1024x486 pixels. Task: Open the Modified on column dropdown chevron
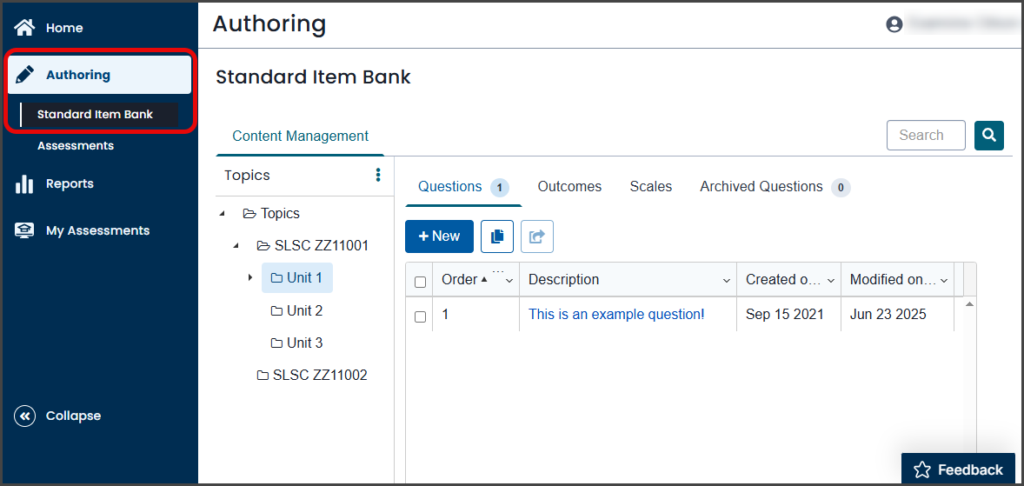[x=944, y=281]
